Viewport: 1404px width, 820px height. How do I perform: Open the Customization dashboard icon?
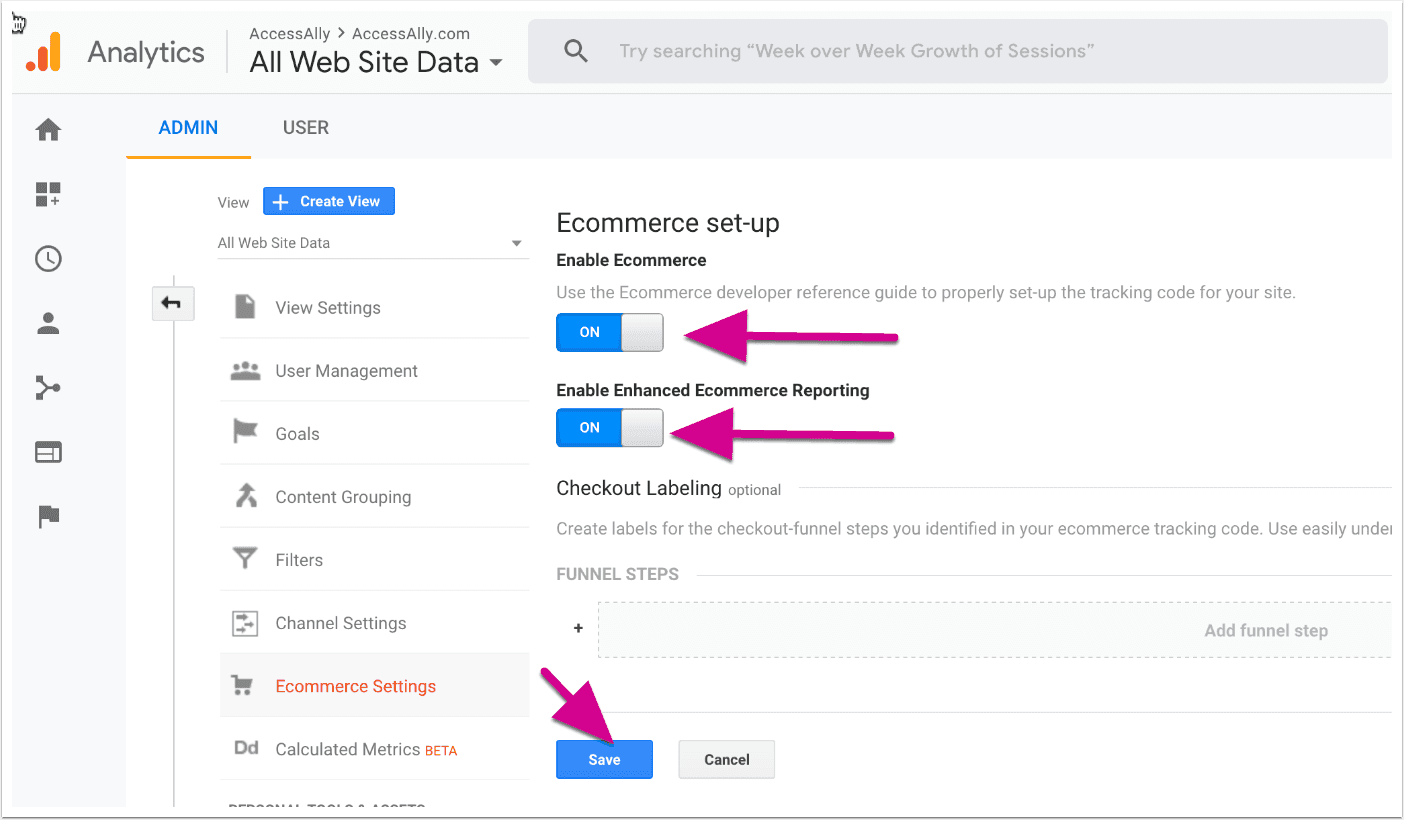[48, 194]
